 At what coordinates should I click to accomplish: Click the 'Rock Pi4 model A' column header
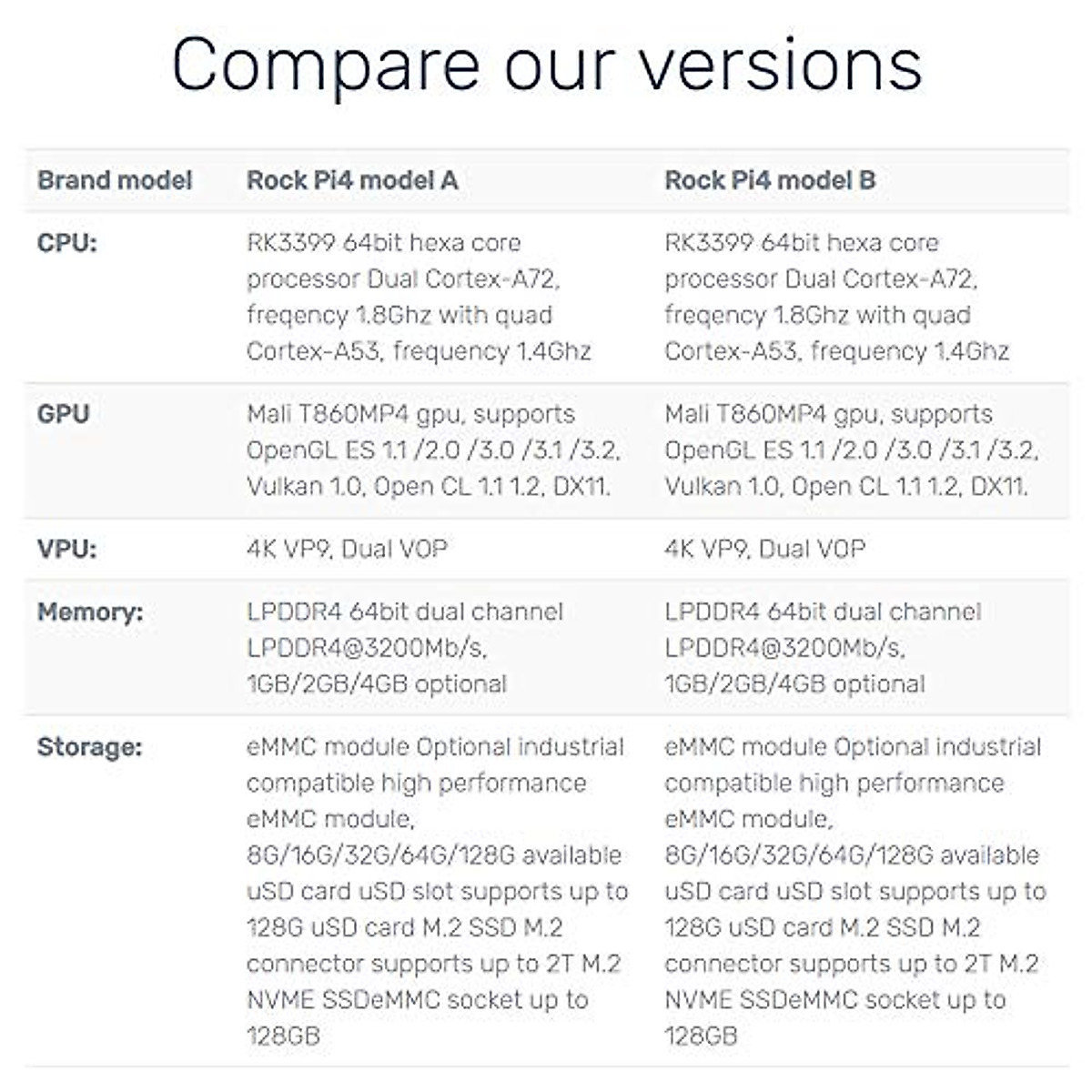click(352, 180)
